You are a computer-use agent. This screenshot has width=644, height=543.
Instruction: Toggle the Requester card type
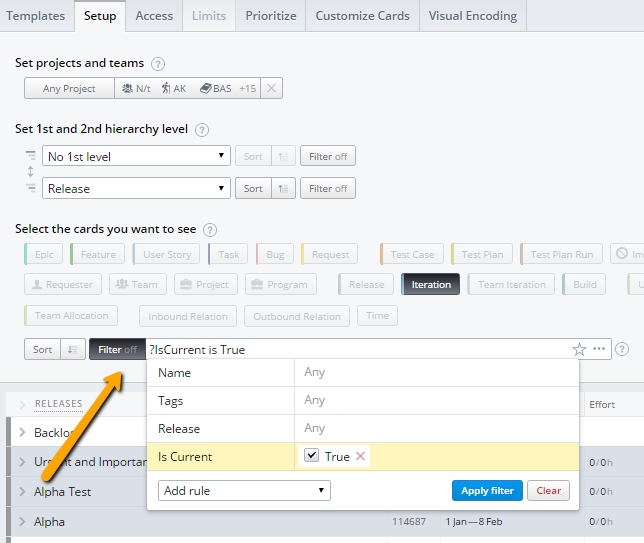pyautogui.click(x=63, y=284)
